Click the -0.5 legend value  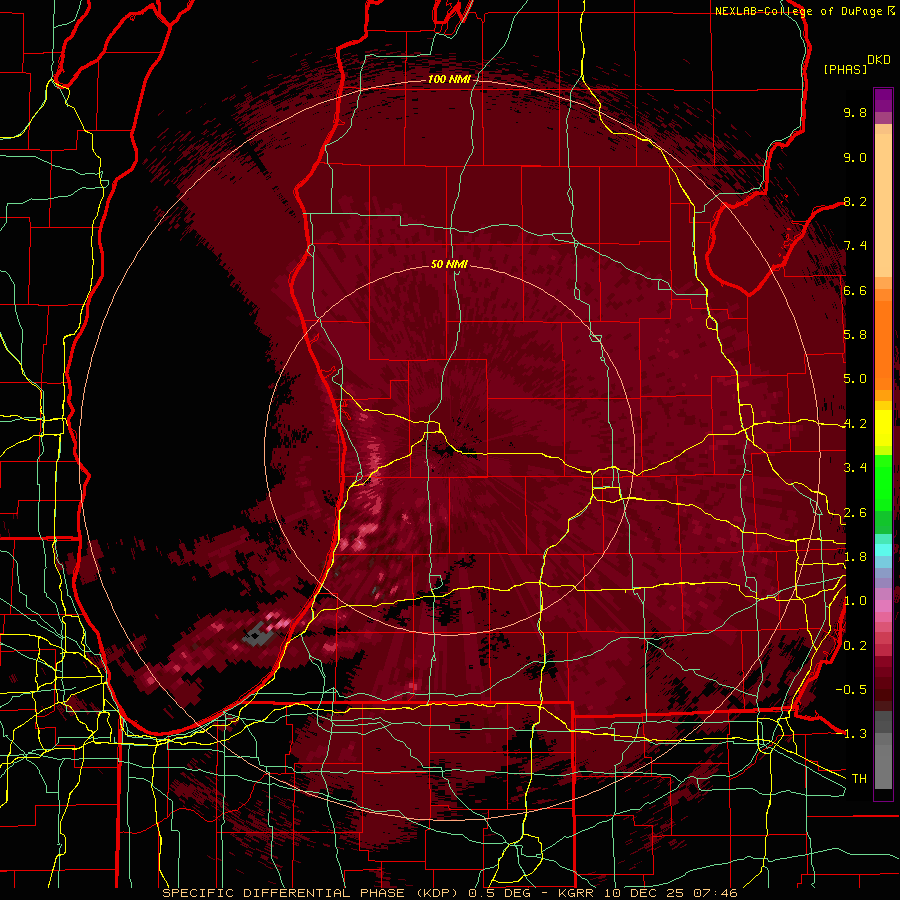pyautogui.click(x=851, y=690)
